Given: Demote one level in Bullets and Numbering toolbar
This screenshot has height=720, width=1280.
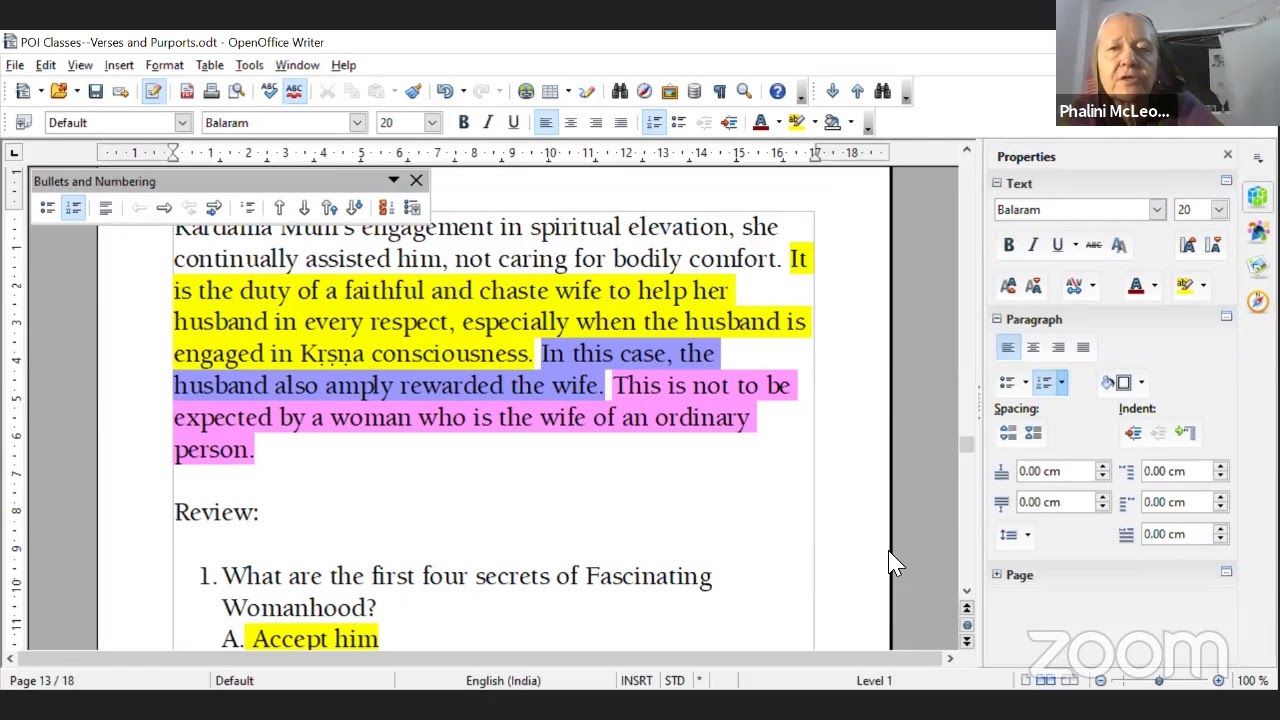Looking at the screenshot, I should [164, 208].
